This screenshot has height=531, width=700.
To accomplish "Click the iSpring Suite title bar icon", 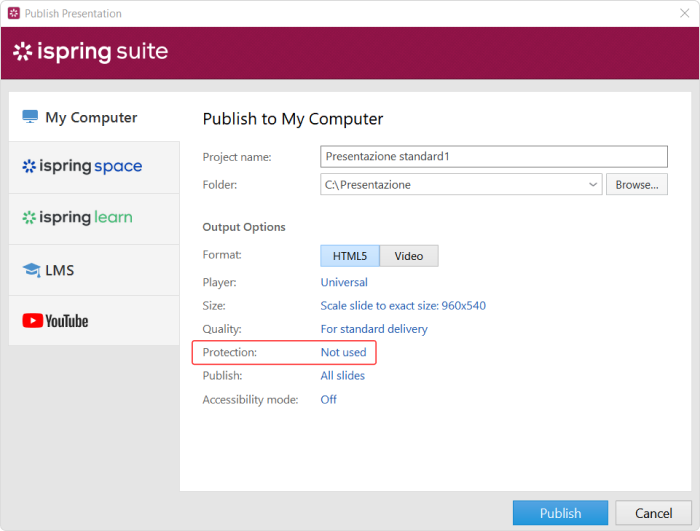I will (x=14, y=13).
